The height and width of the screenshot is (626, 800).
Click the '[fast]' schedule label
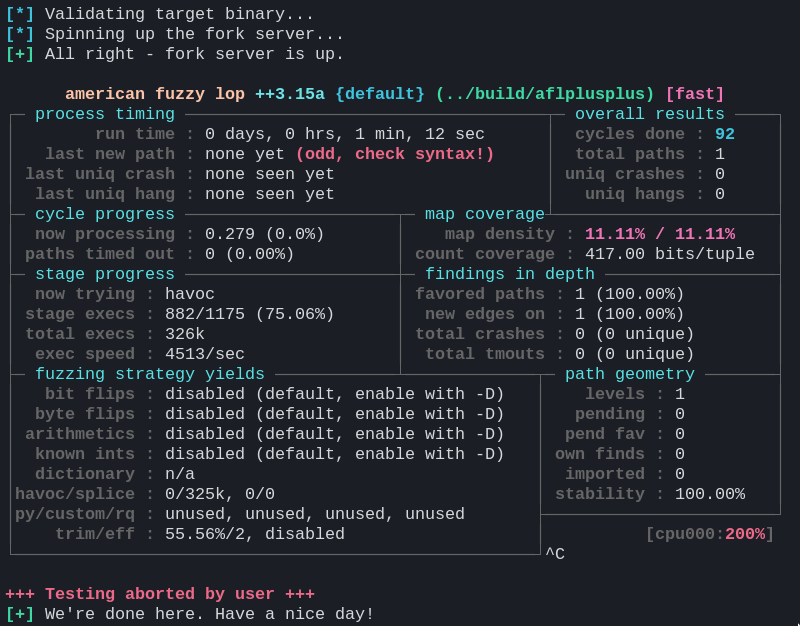694,94
